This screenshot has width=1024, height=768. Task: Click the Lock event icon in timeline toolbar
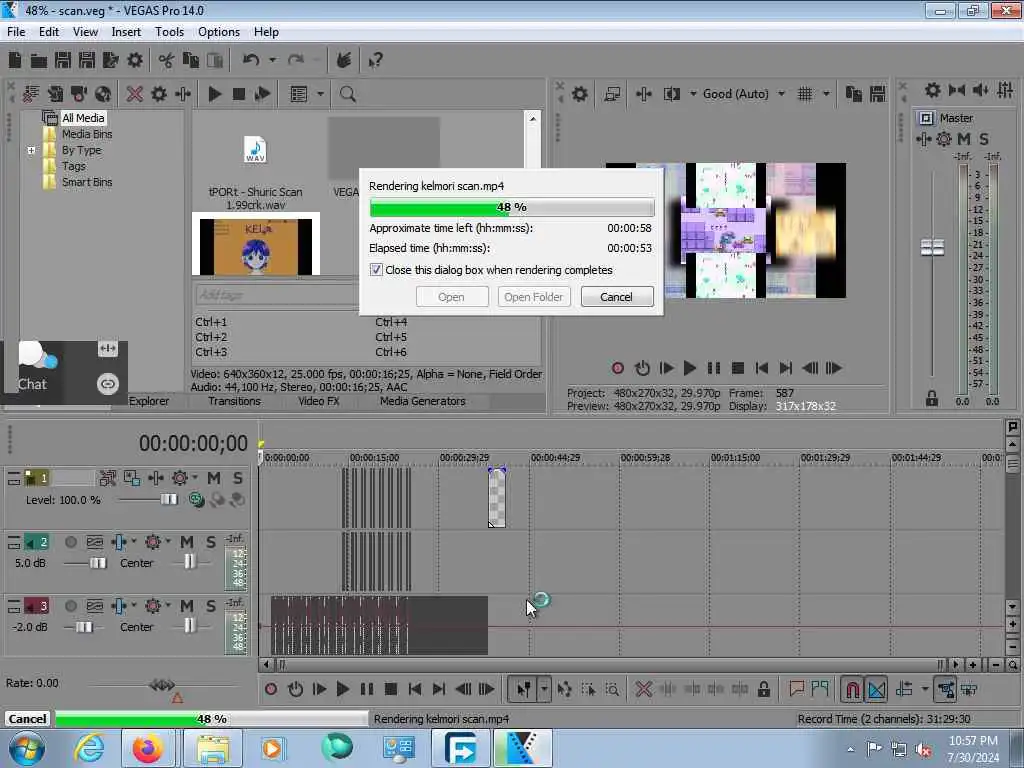click(x=763, y=689)
